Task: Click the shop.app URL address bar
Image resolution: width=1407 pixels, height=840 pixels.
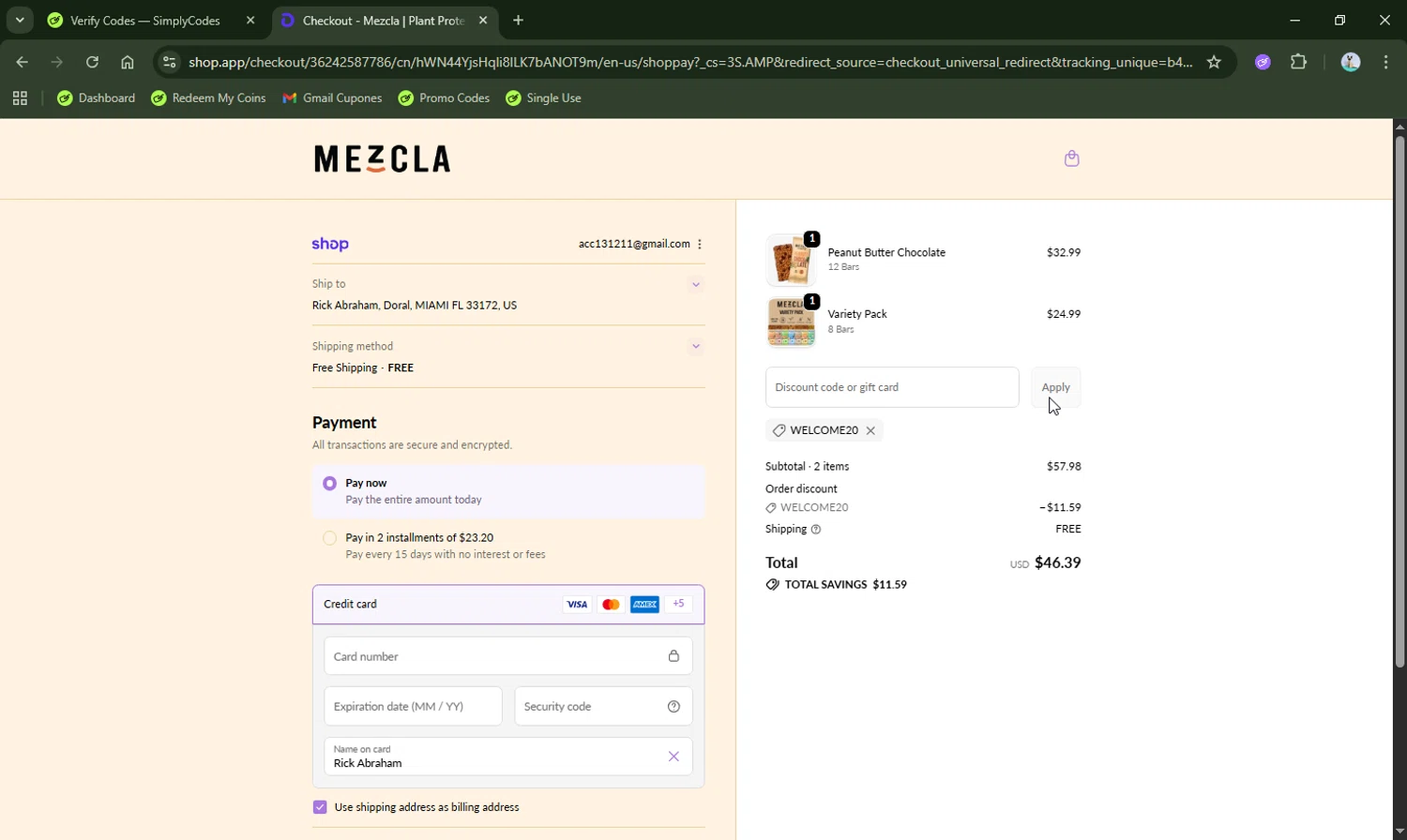Action: tap(689, 63)
